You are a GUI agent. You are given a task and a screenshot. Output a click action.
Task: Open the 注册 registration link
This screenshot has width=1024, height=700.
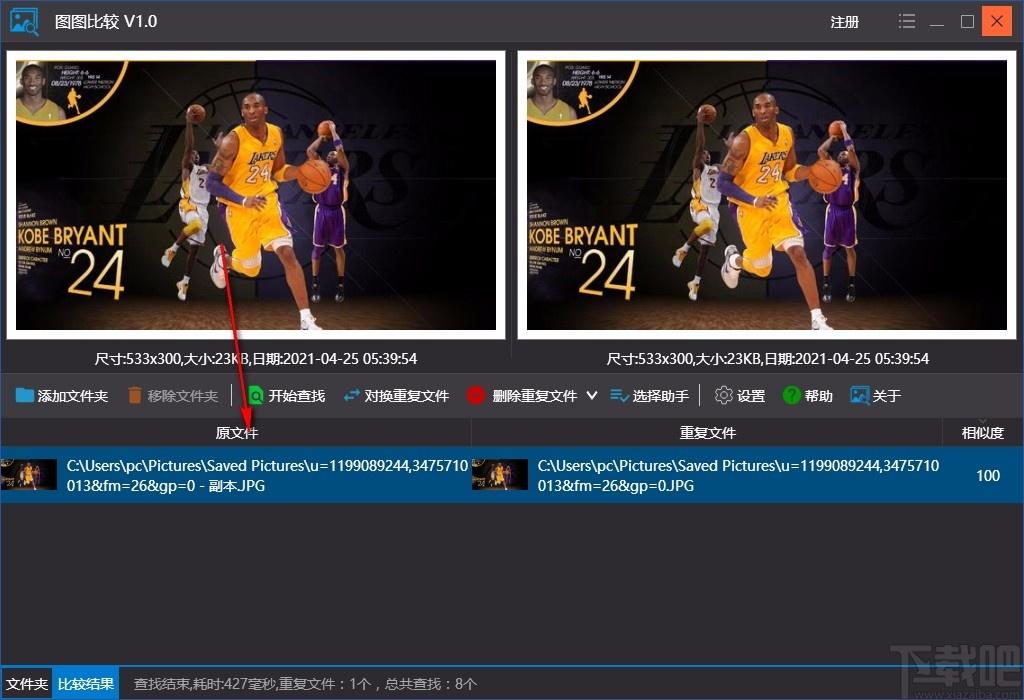pyautogui.click(x=844, y=22)
